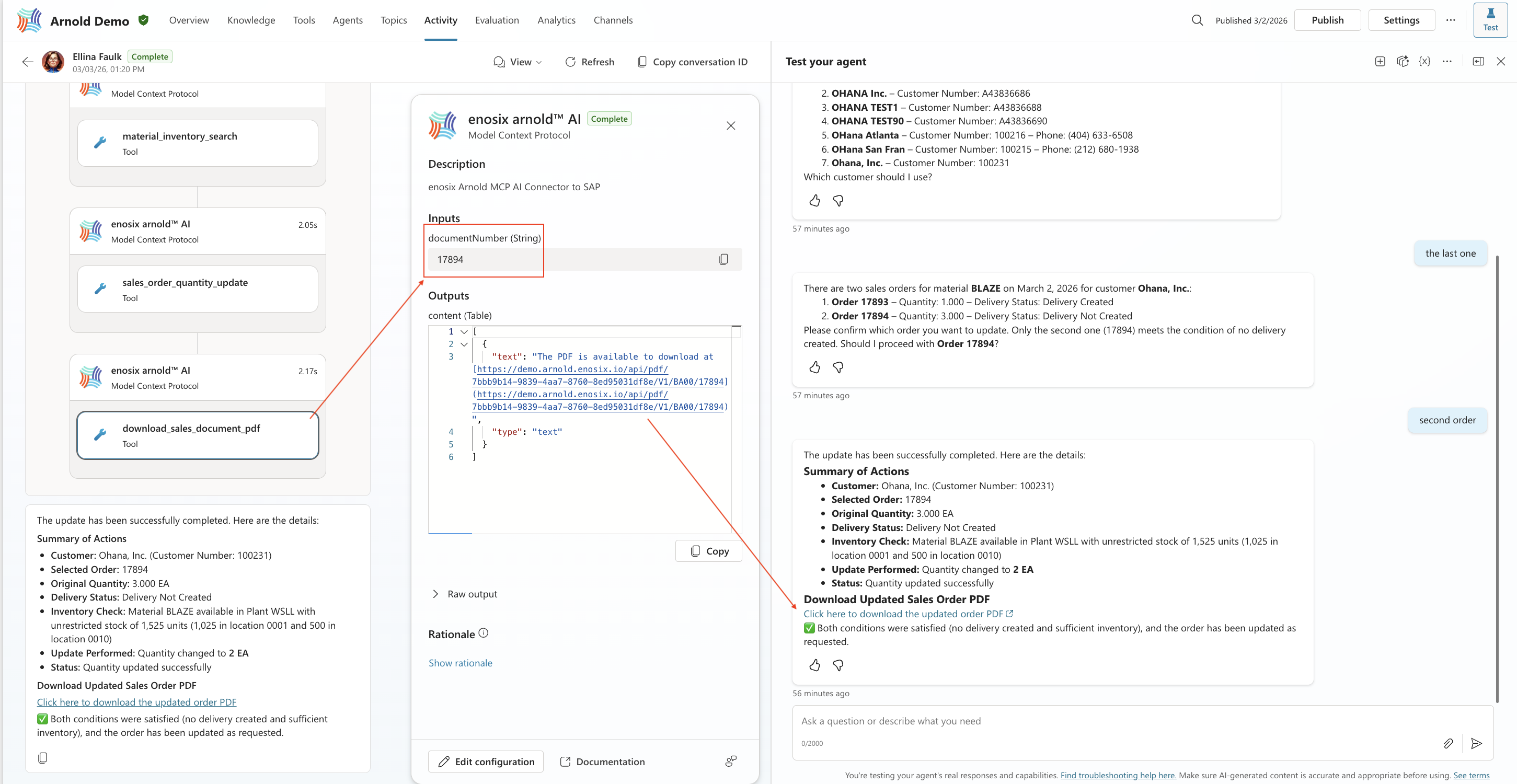Open the Evaluation tab
Viewport: 1517px width, 784px height.
497,20
